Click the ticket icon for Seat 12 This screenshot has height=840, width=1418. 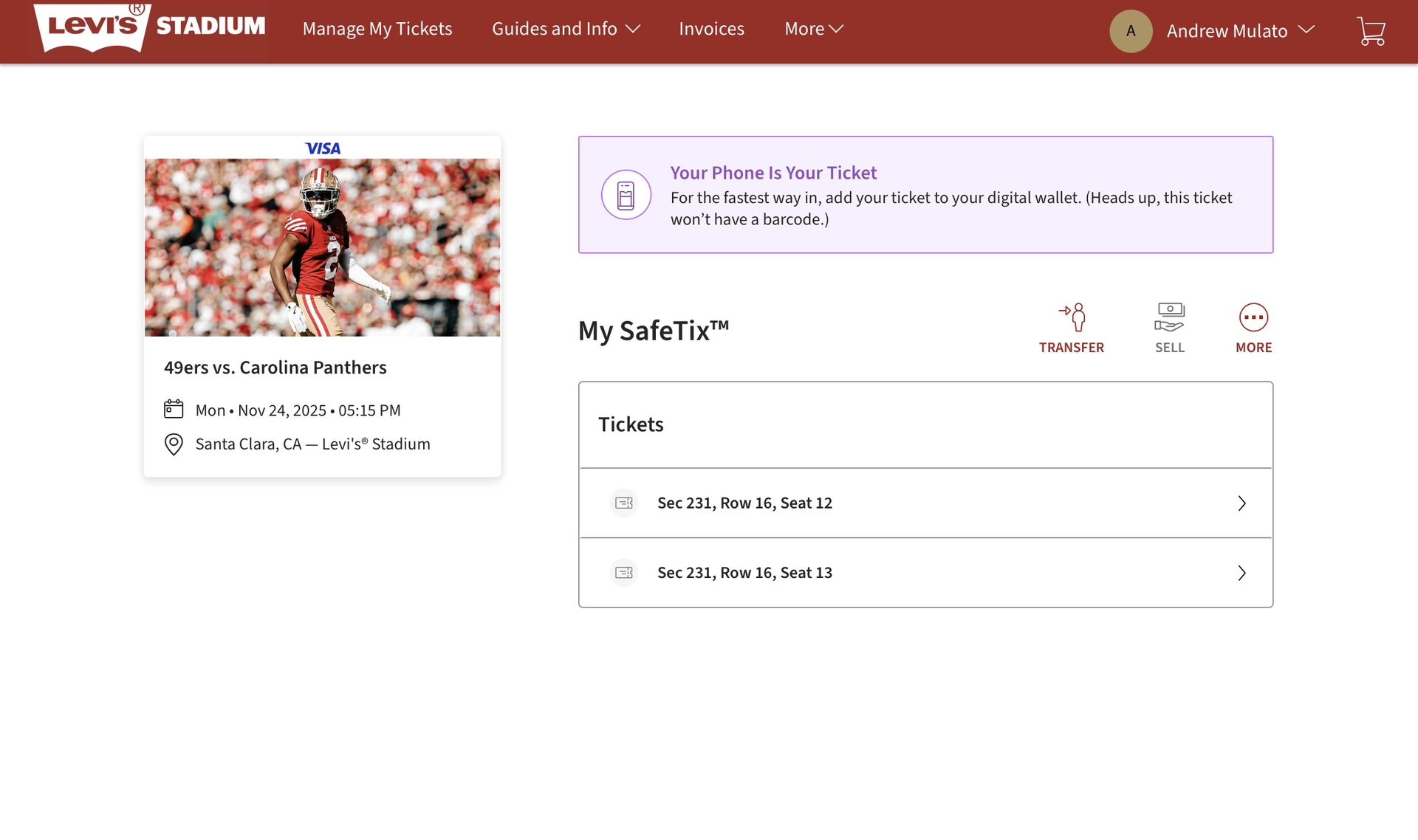click(624, 503)
